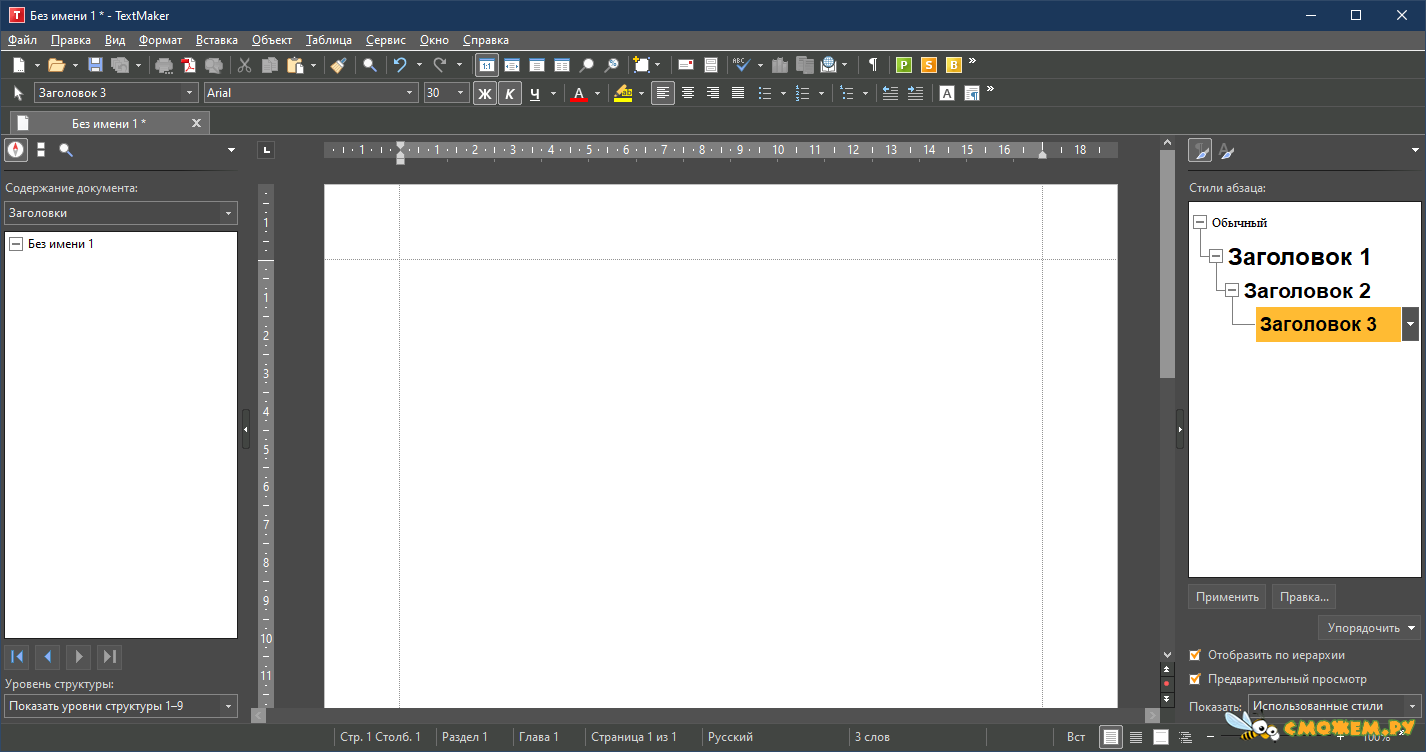Apply the red font color A
1426x752 pixels.
tap(578, 93)
